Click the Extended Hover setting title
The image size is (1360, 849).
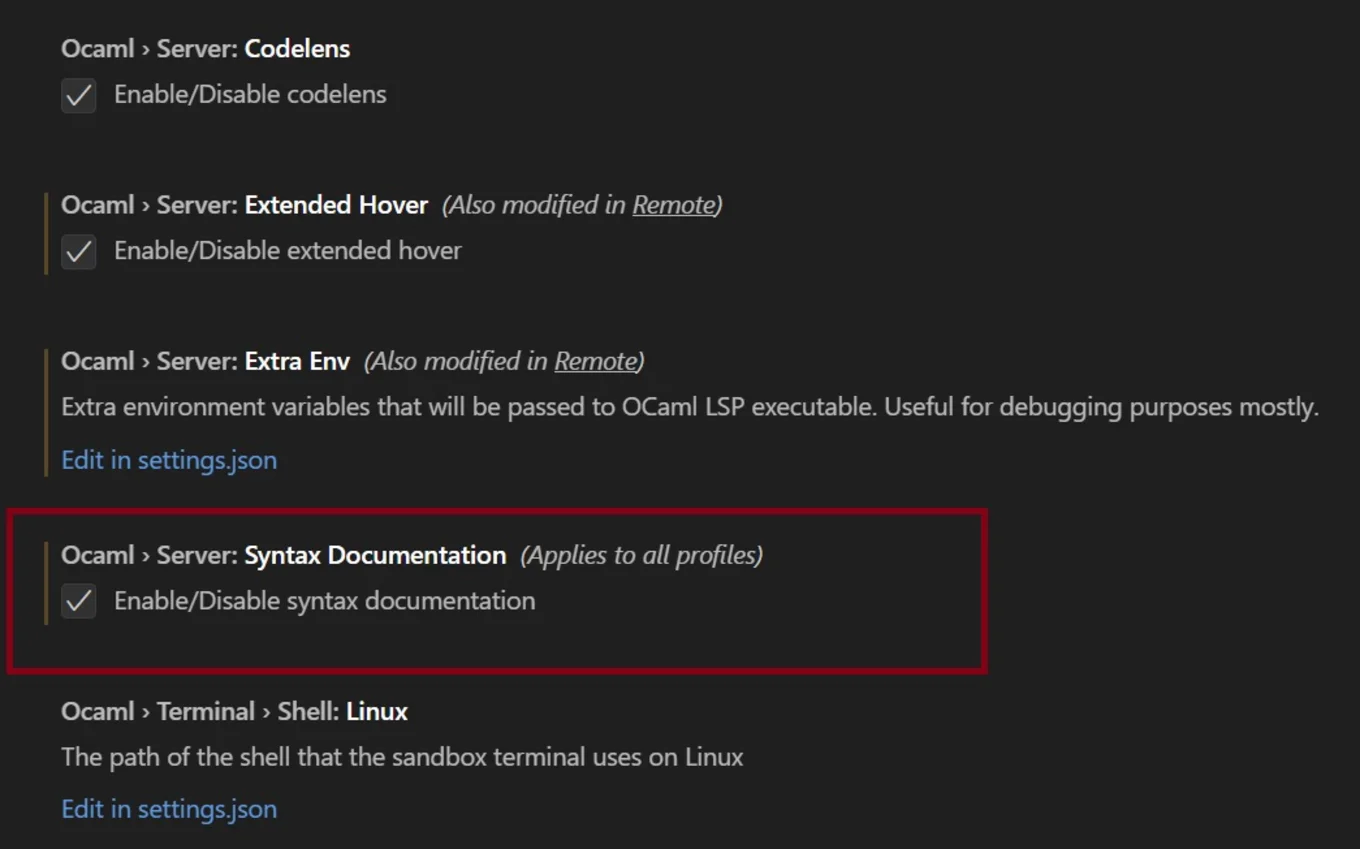point(245,204)
